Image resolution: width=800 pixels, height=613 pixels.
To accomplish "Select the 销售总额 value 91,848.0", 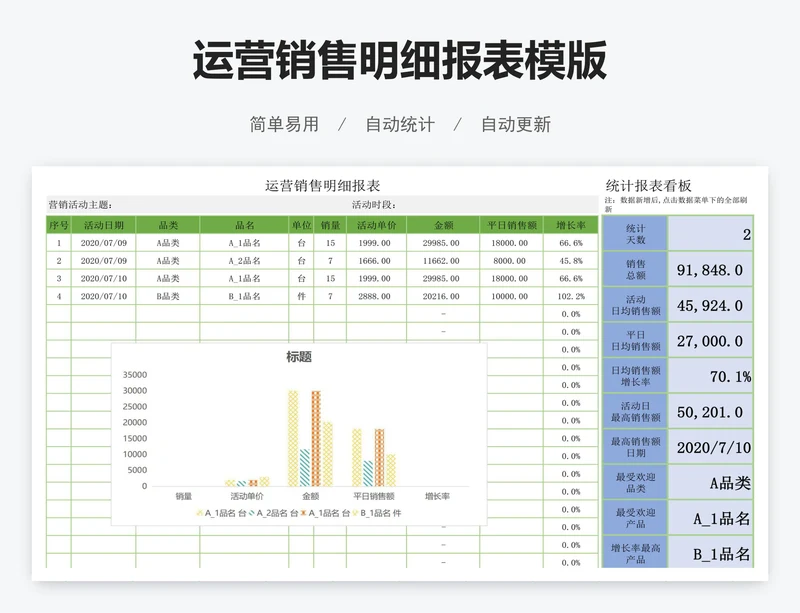I will coord(711,269).
